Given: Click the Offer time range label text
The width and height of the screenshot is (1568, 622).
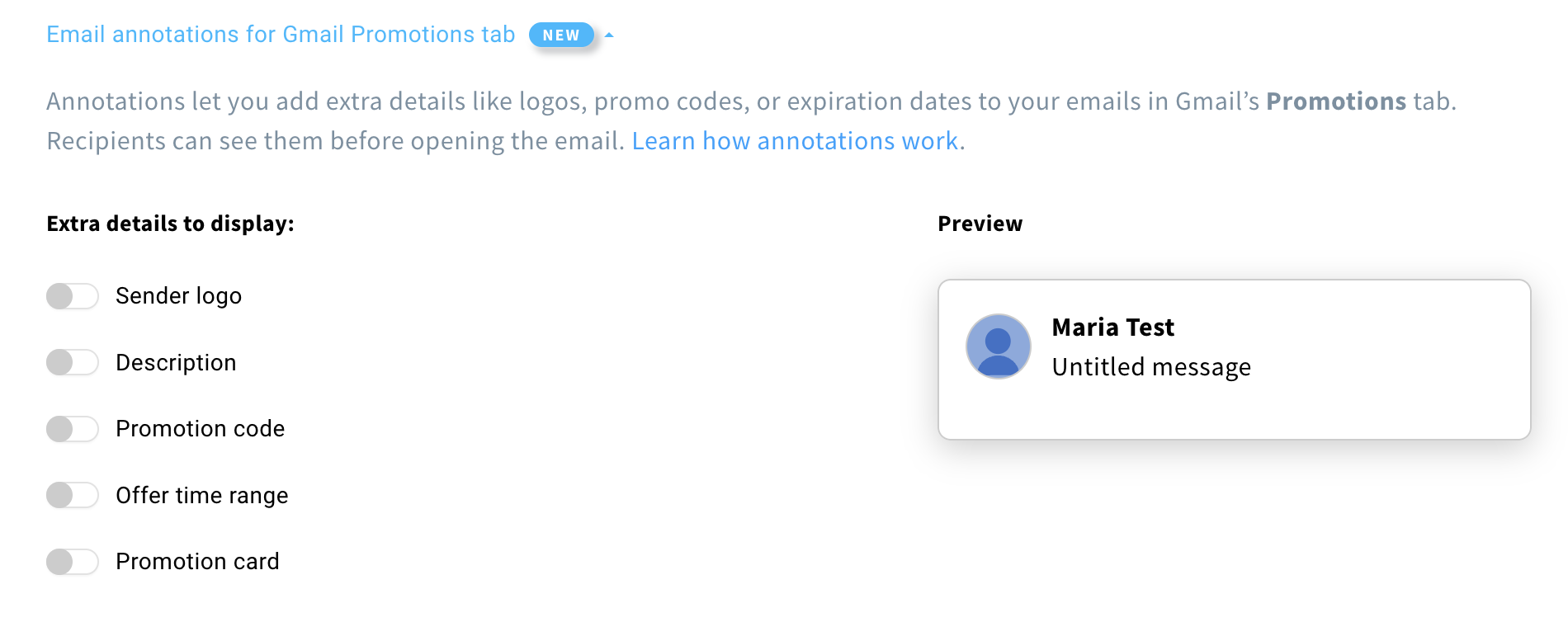Looking at the screenshot, I should (201, 496).
